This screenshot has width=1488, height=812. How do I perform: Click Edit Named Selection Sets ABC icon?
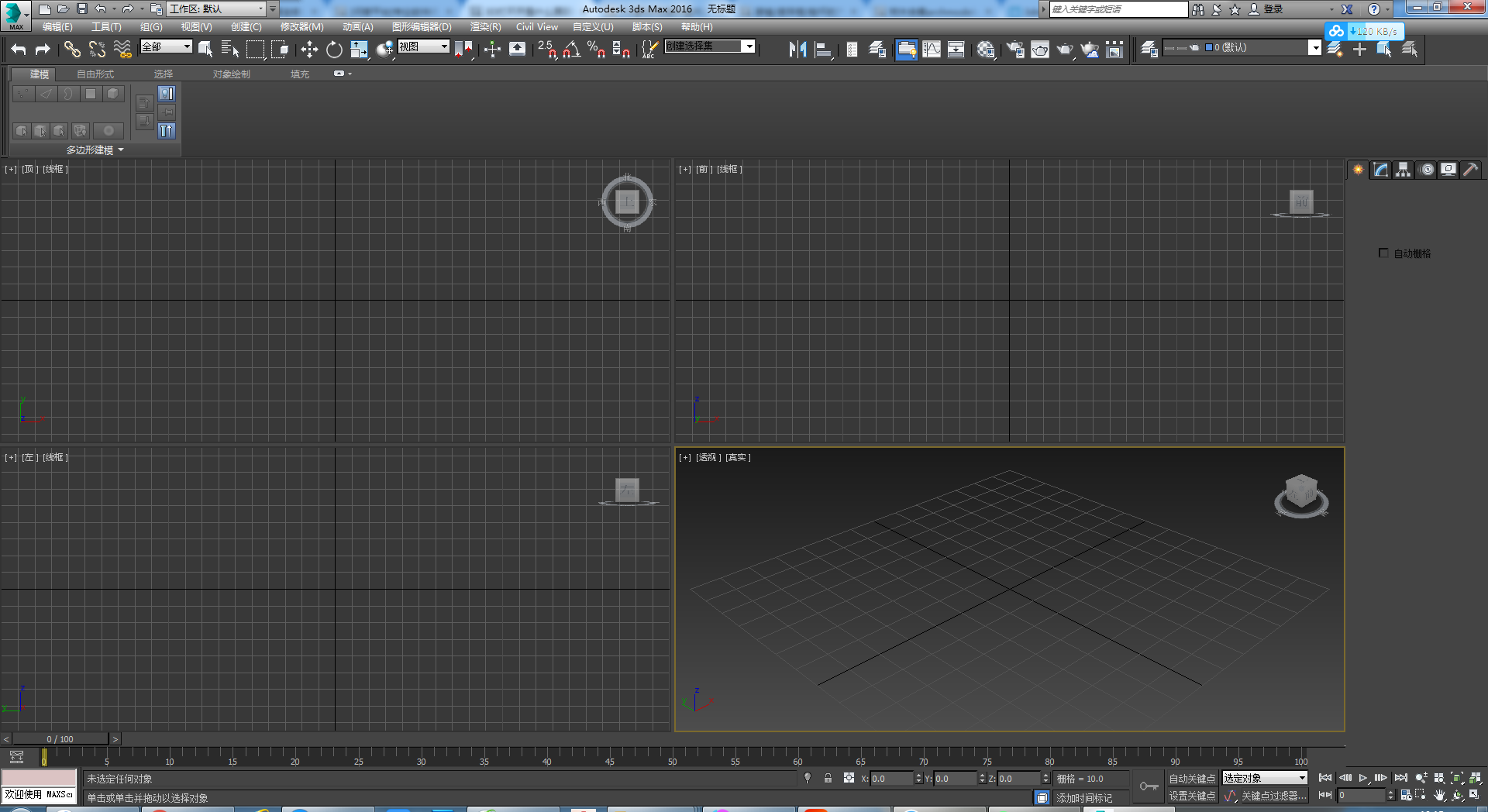pyautogui.click(x=649, y=50)
